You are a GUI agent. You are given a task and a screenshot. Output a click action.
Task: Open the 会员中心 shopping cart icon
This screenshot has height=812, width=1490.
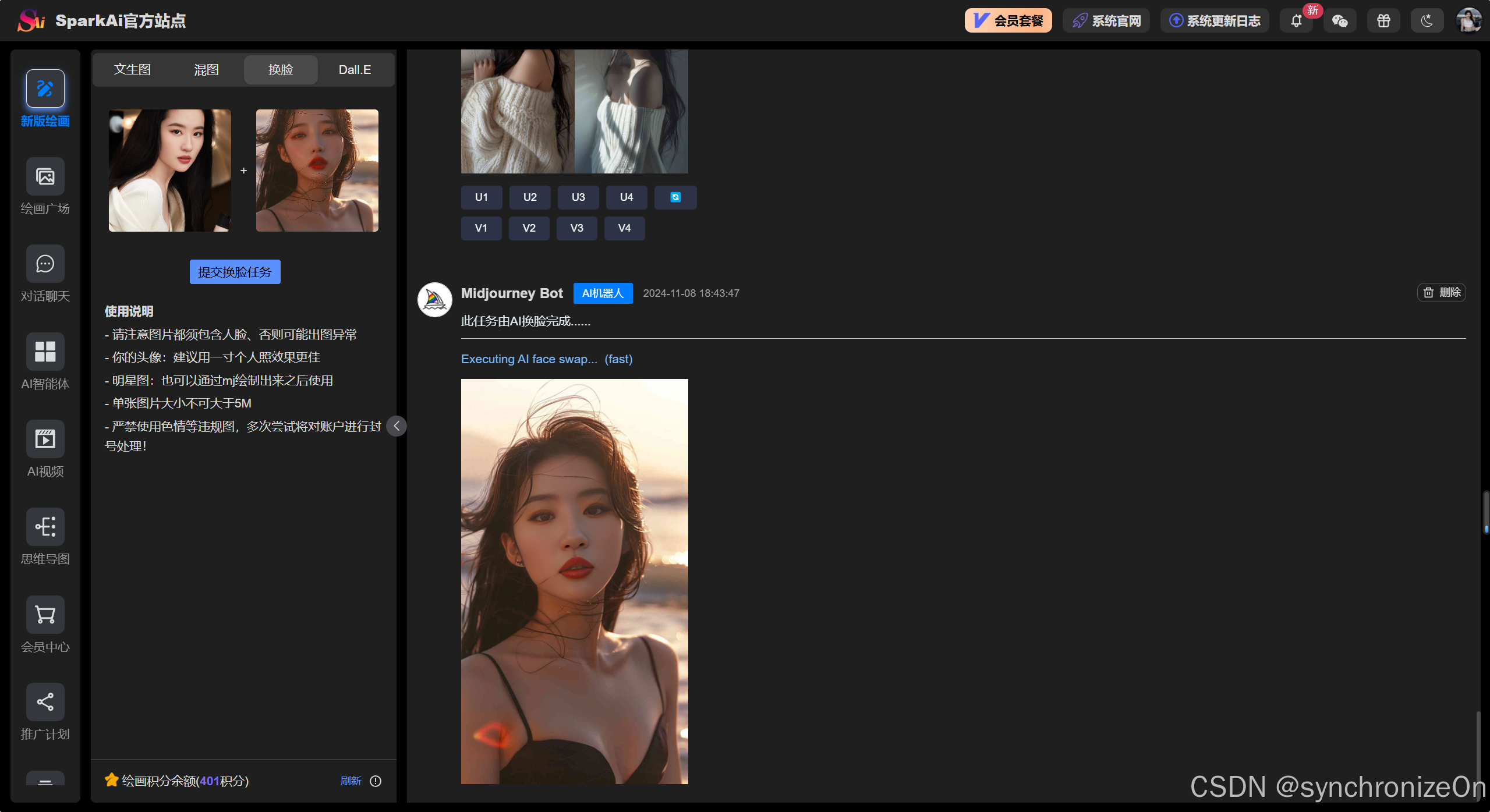click(x=45, y=615)
